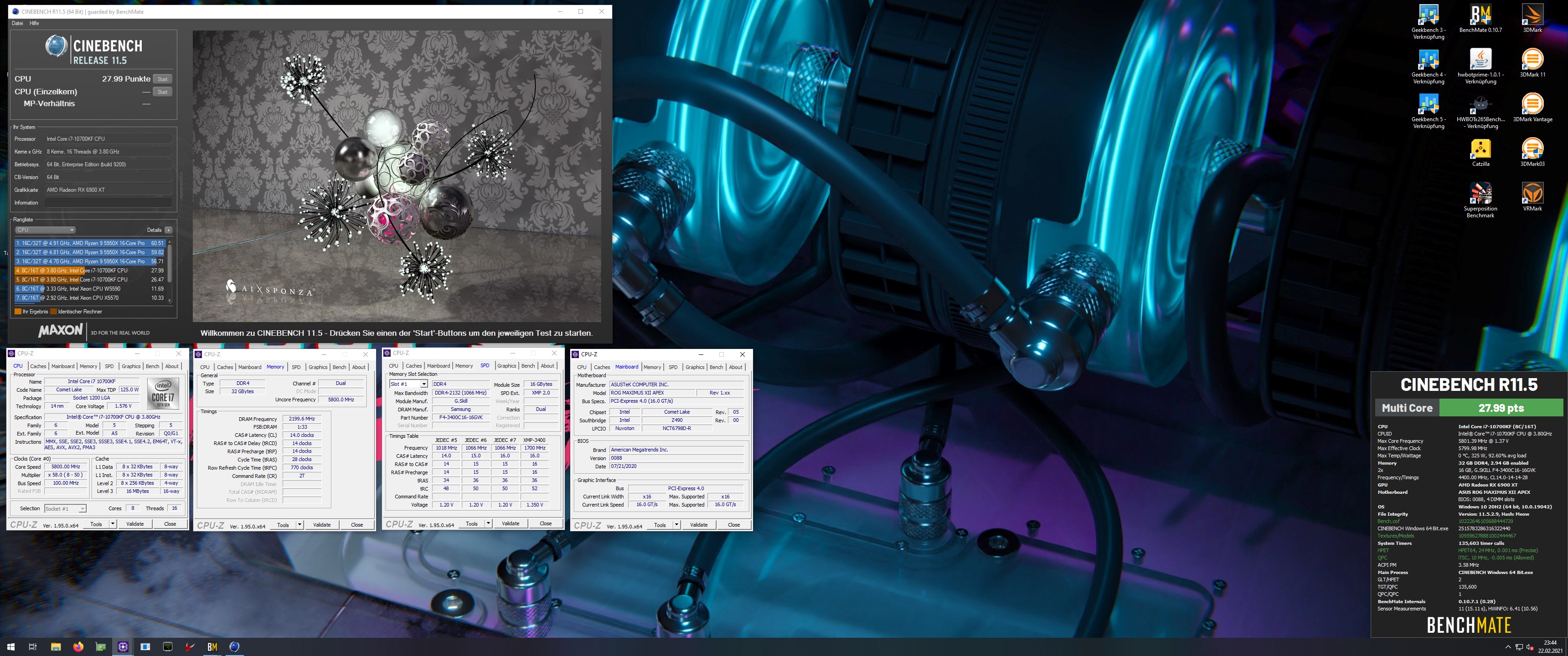This screenshot has width=1568, height=656.
Task: Switch to CPU-Z in the taskbar
Action: pos(123,647)
